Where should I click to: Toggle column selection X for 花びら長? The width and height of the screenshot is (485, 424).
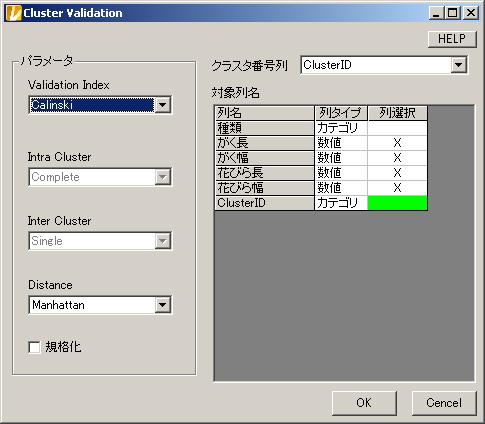[x=397, y=173]
